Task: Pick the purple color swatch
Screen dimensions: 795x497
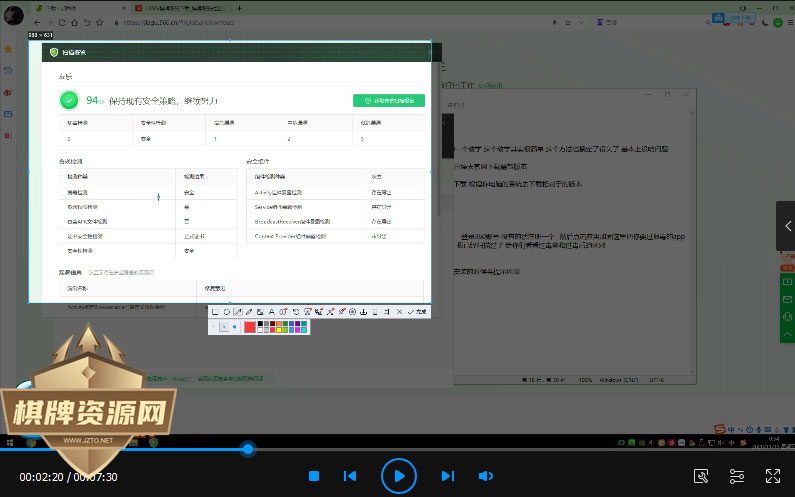Action: [x=298, y=324]
